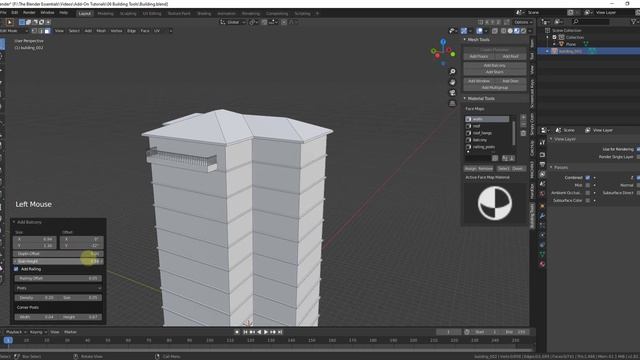This screenshot has height=360, width=640.
Task: Jump to the timeline end frame
Action: (280, 332)
